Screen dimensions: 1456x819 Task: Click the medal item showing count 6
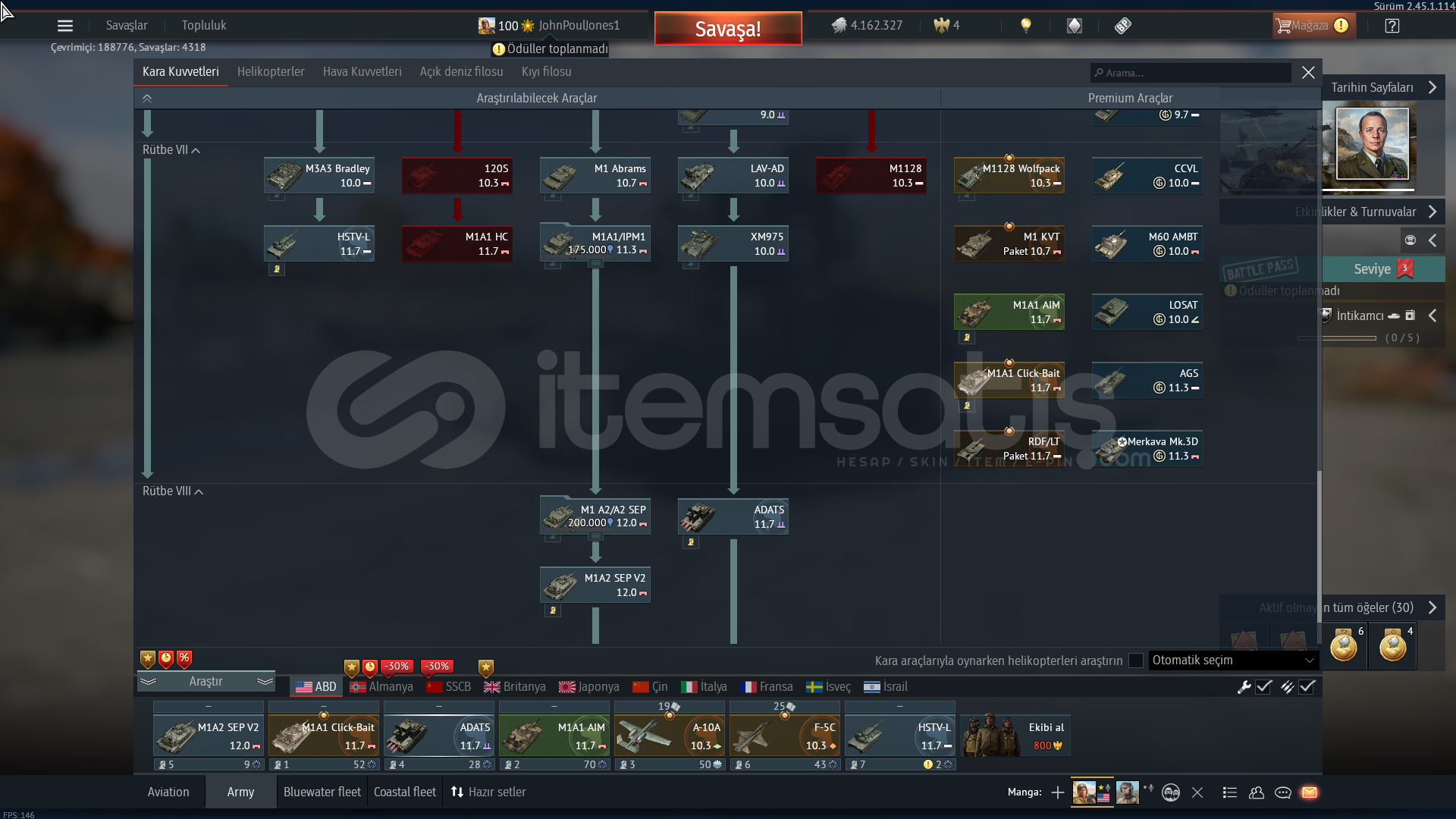pos(1344,646)
